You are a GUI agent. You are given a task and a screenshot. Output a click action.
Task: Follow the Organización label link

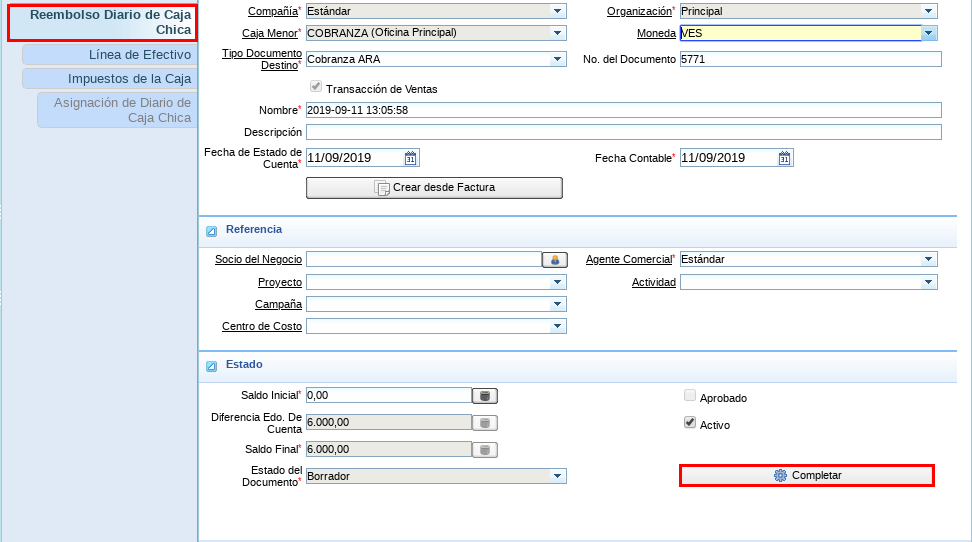639,11
